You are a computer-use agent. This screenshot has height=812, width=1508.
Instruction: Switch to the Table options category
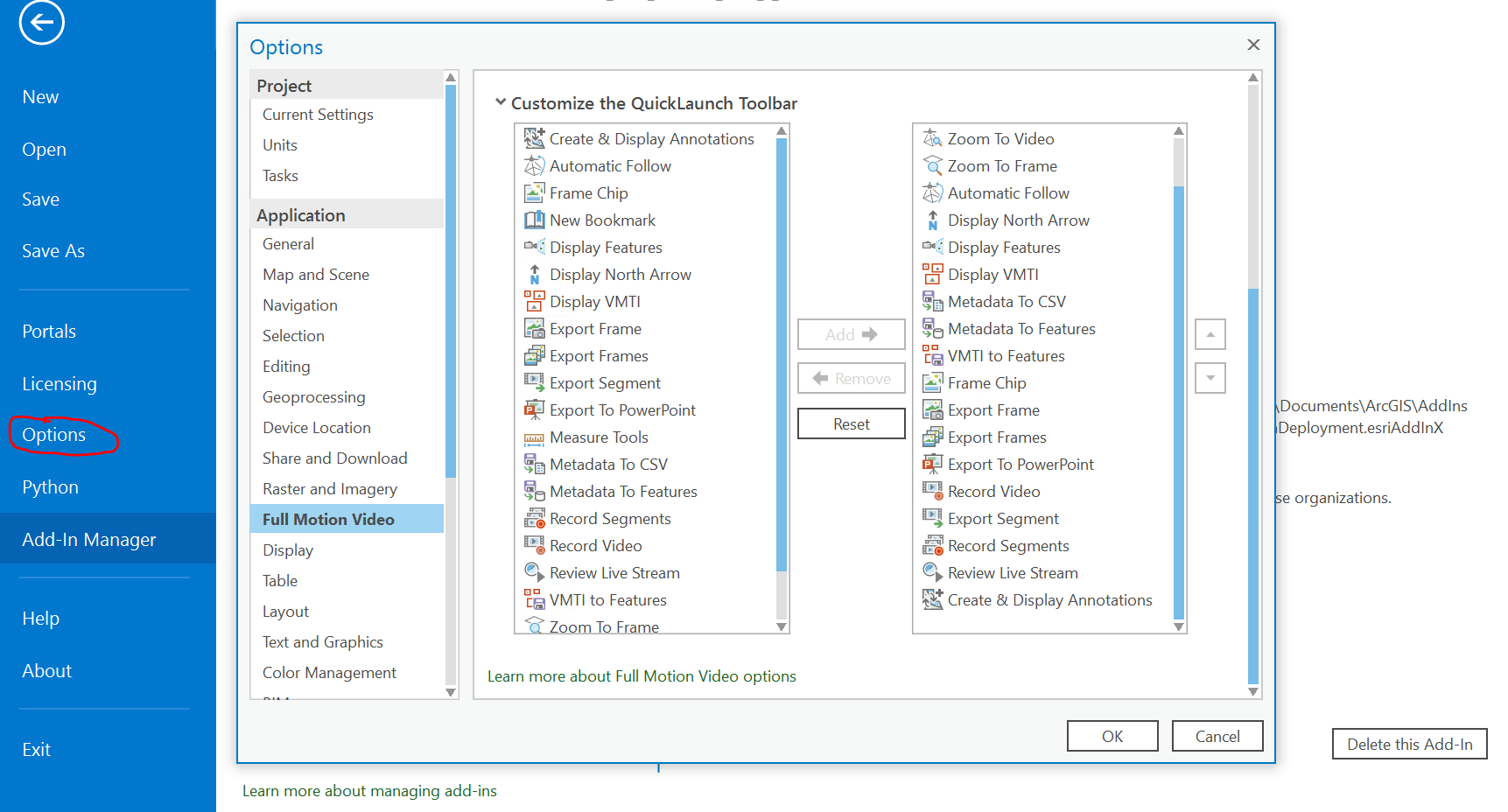[280, 580]
